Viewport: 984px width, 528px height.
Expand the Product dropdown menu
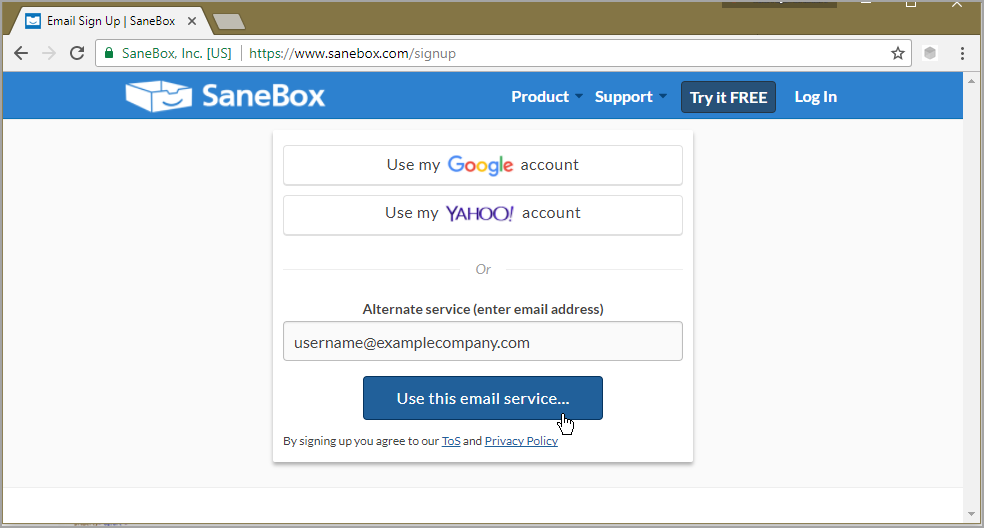click(547, 97)
